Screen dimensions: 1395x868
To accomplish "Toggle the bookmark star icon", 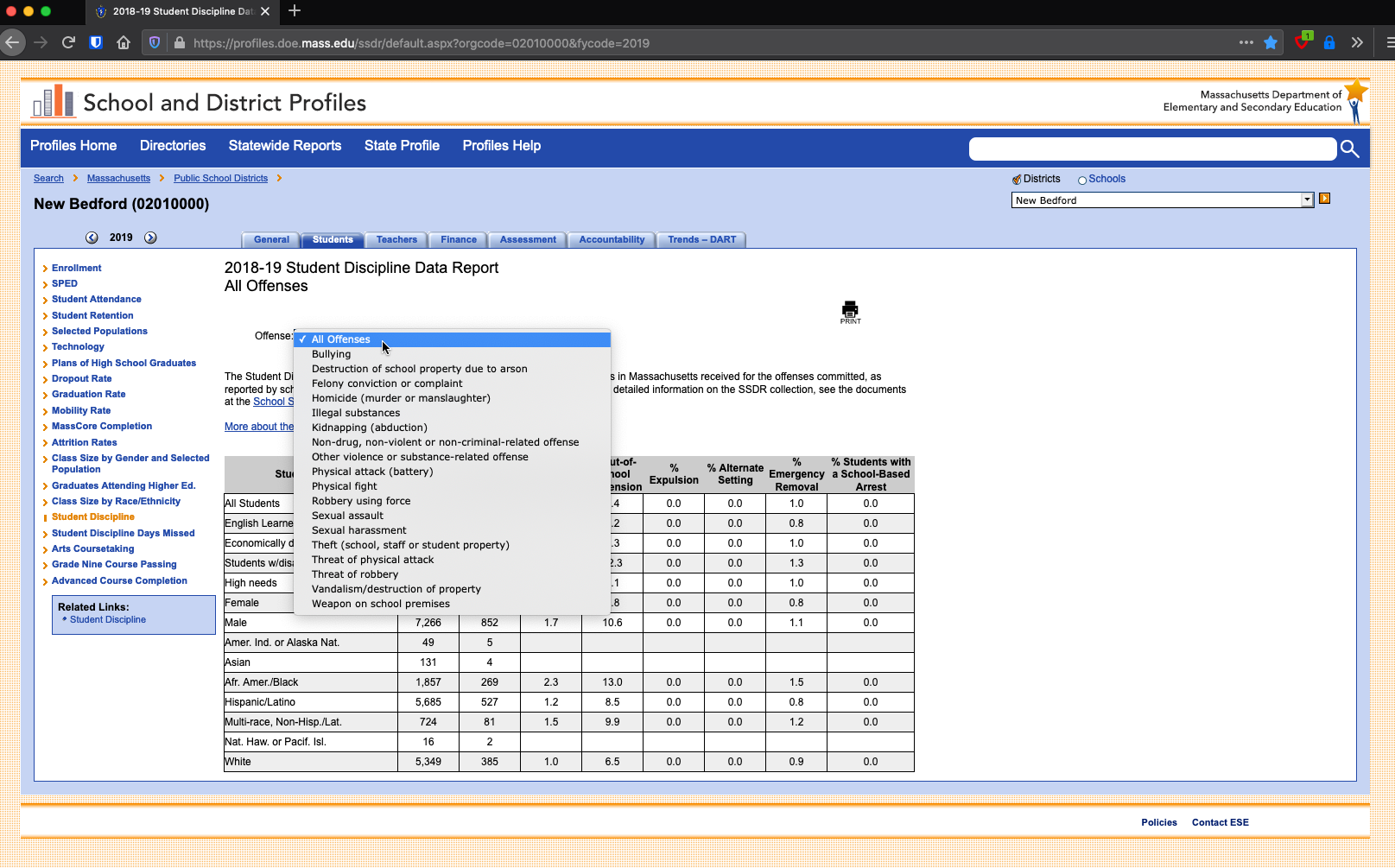I will tap(1271, 42).
